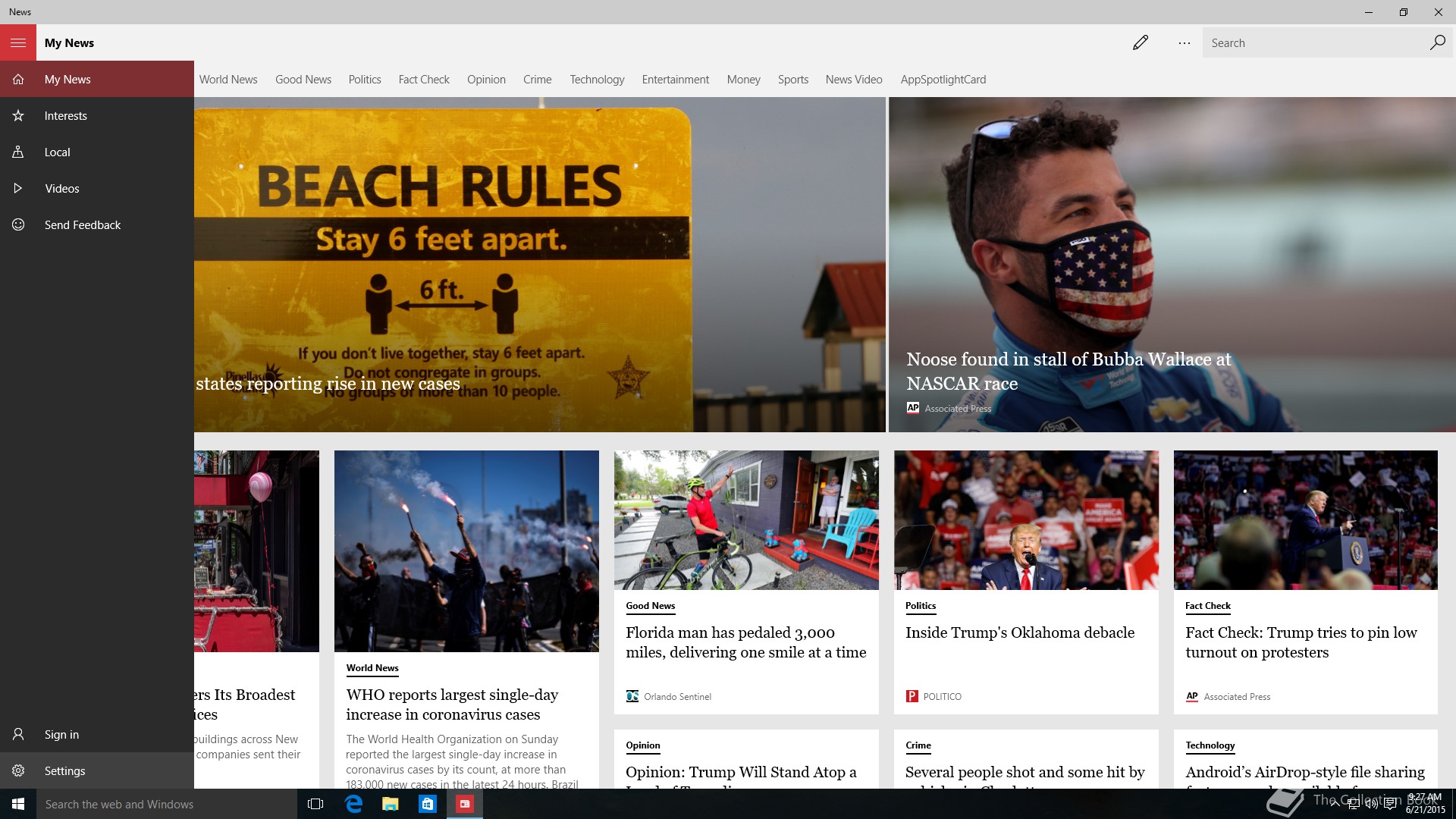Open Several people shot crime story

pos(1025,772)
